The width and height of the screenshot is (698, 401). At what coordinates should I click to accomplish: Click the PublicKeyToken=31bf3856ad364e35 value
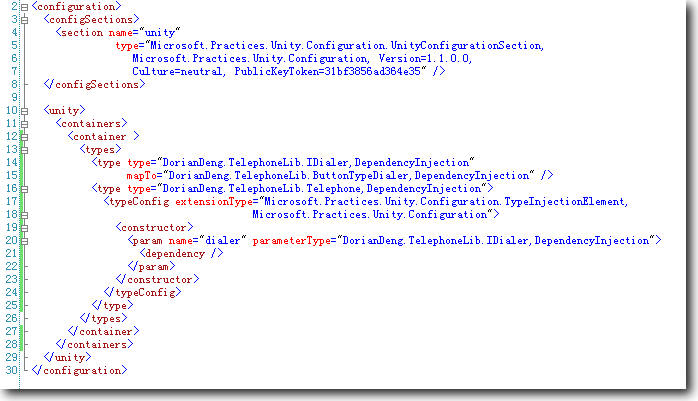(330, 71)
